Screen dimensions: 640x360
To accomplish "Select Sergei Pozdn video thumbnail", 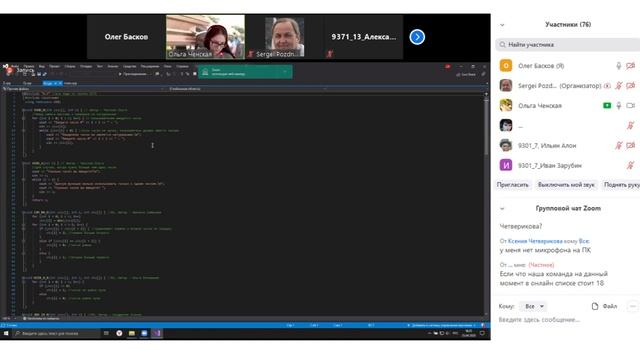I will tap(284, 37).
